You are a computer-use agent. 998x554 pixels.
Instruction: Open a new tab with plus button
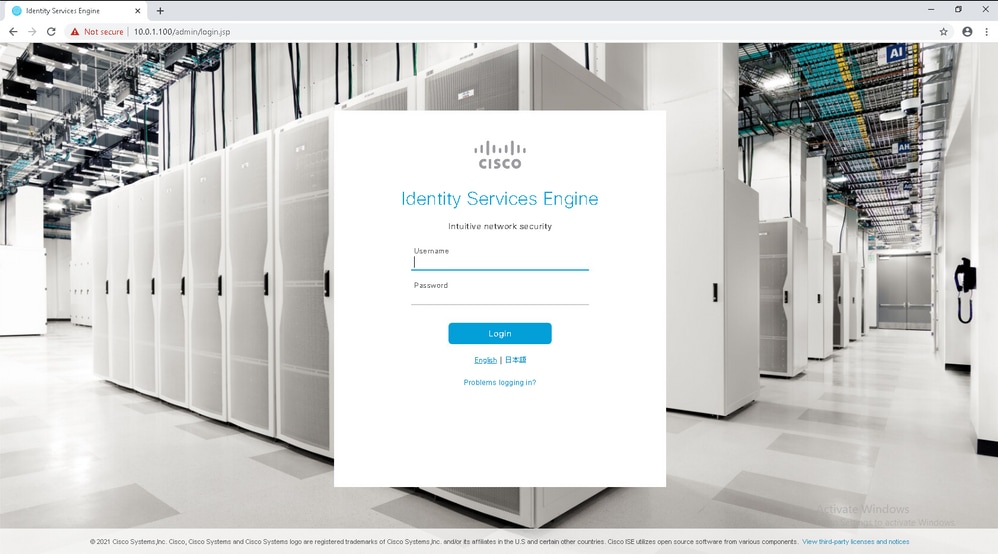coord(160,11)
